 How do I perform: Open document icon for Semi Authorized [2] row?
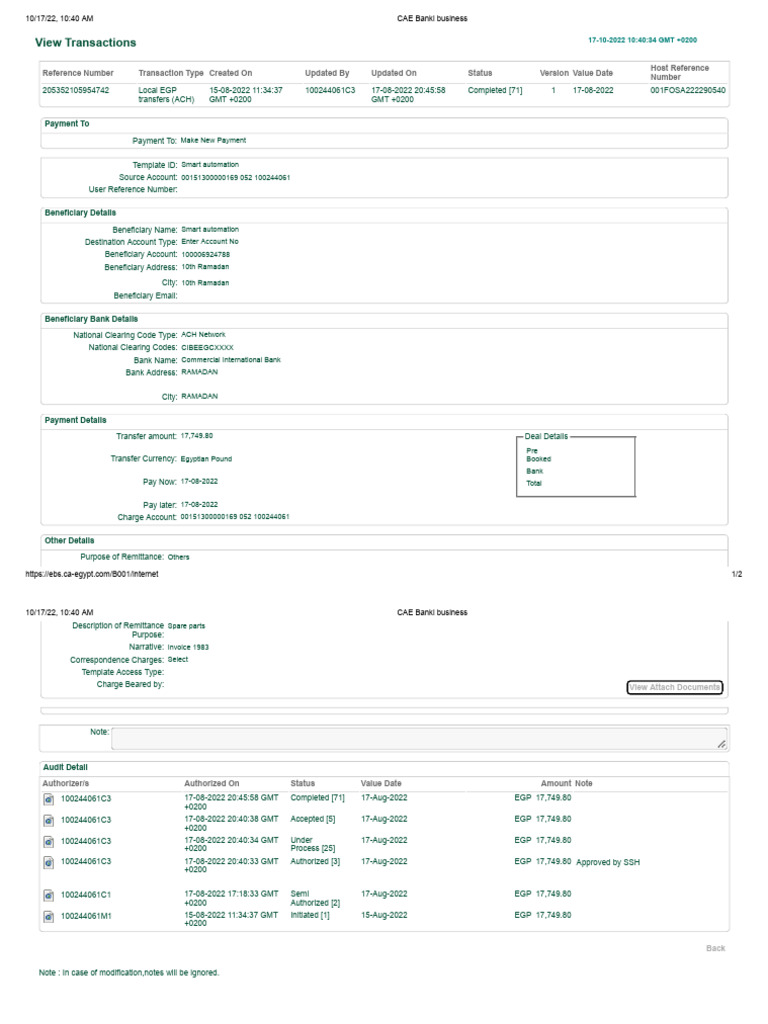tap(48, 895)
